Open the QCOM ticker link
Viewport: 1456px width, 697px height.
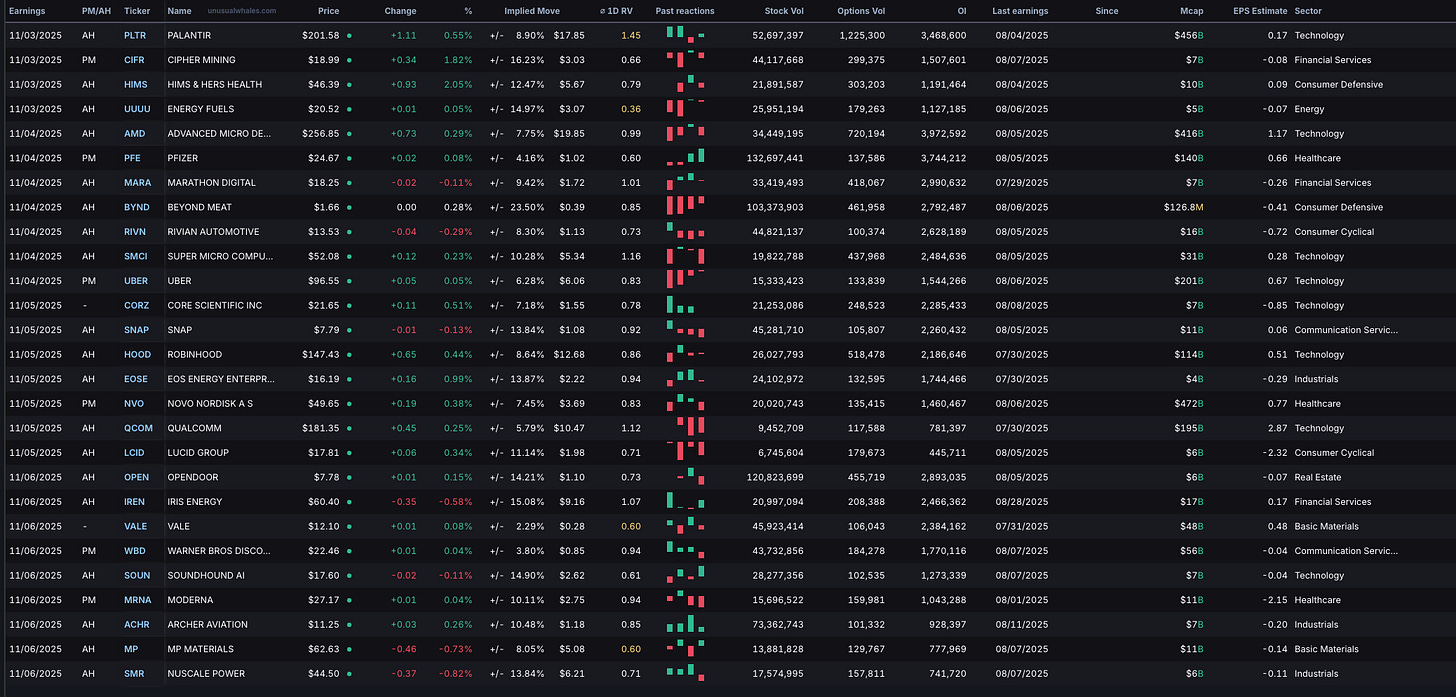click(x=138, y=428)
